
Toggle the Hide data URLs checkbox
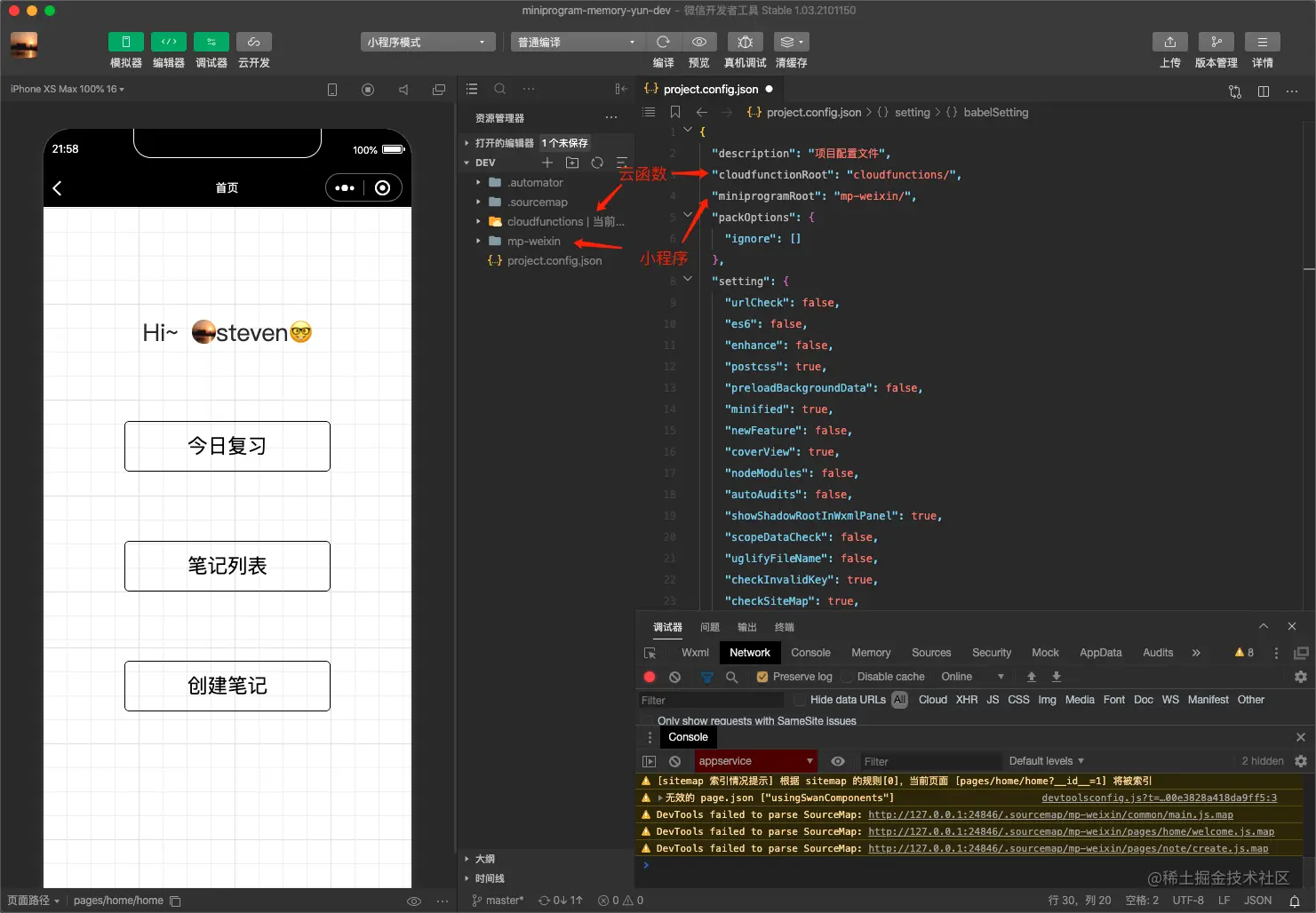pos(800,700)
